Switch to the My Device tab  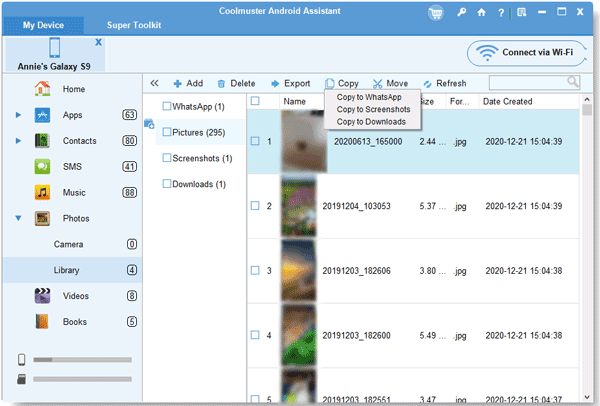coord(43,25)
